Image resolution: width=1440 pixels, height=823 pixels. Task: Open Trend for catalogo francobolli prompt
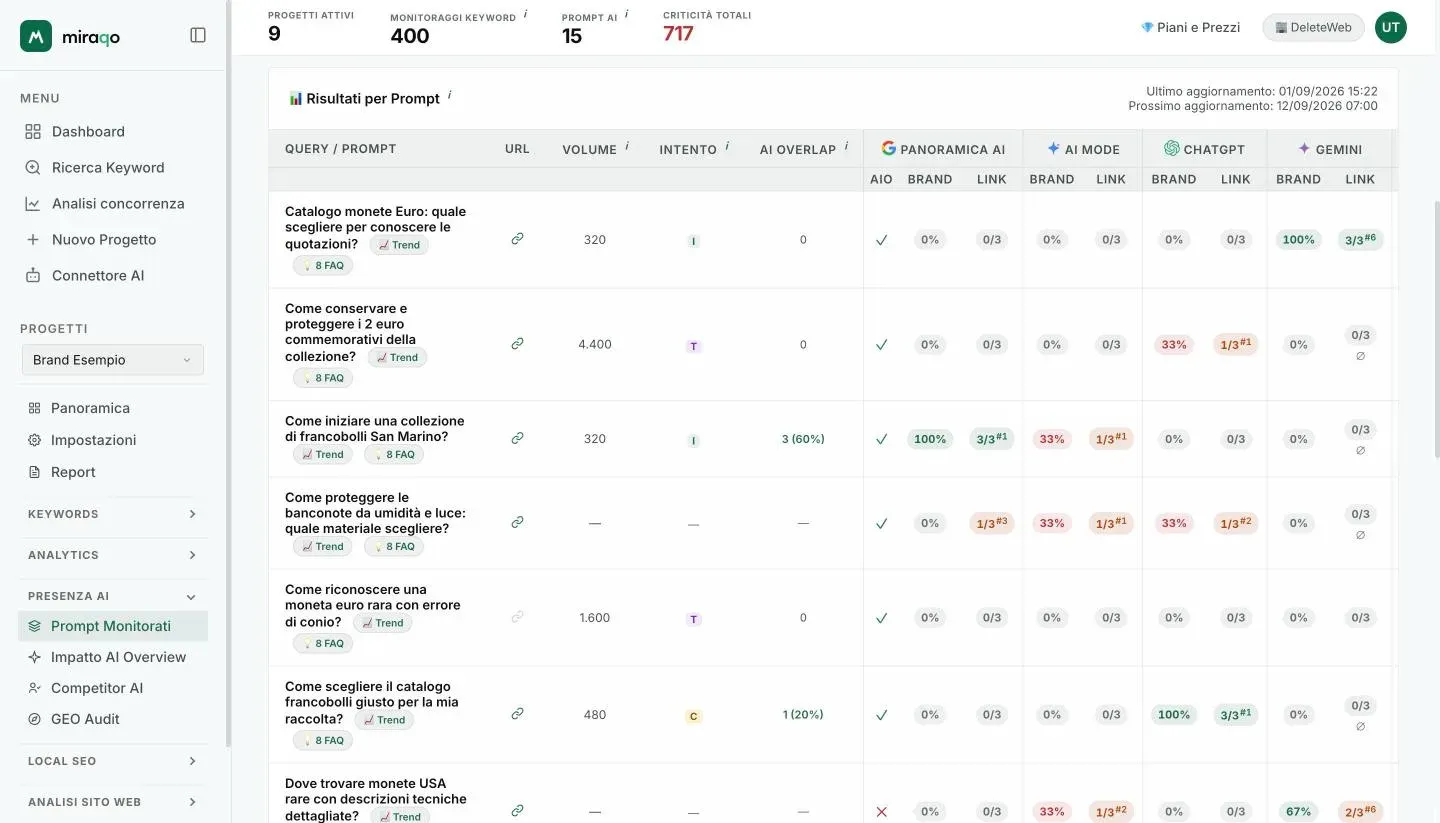[384, 720]
